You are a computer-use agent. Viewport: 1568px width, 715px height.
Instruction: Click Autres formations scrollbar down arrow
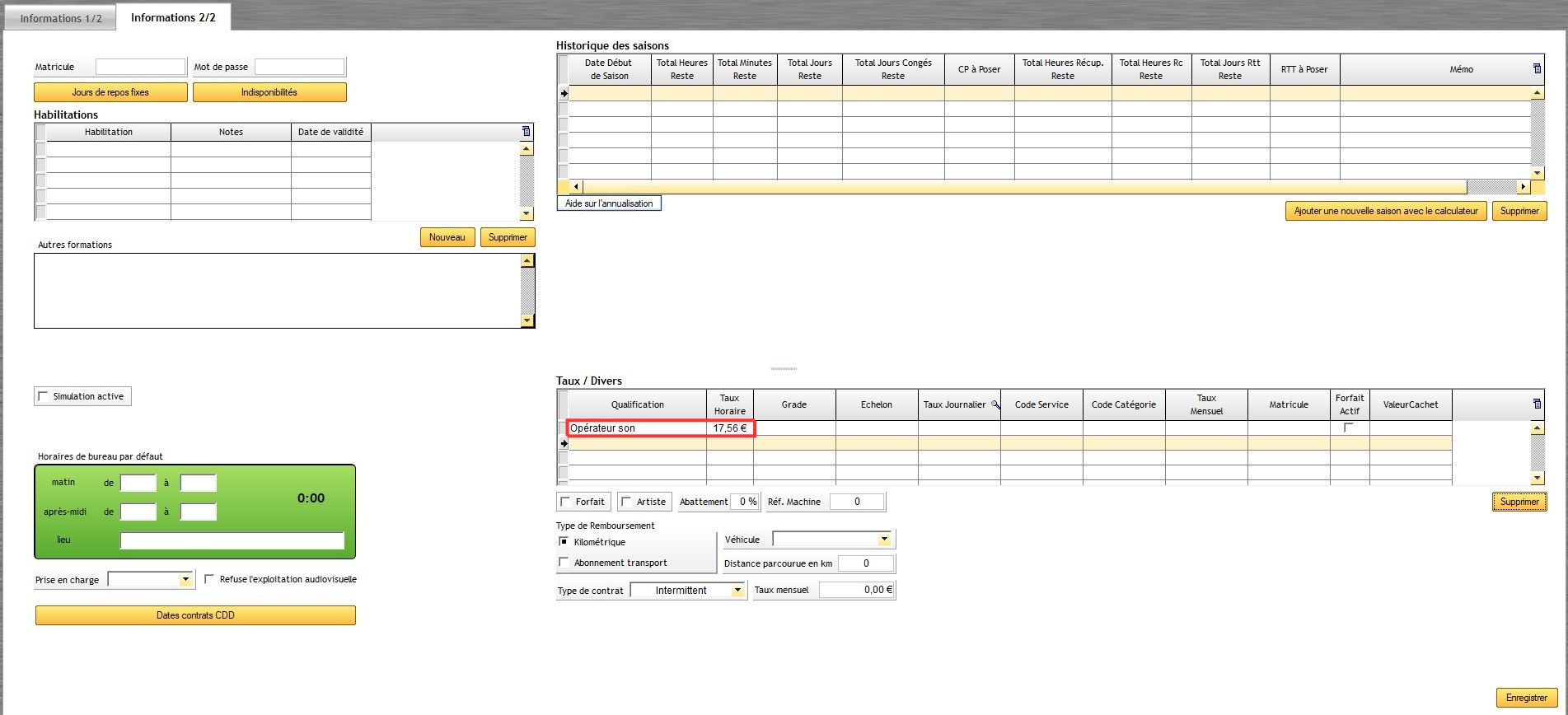(x=528, y=321)
